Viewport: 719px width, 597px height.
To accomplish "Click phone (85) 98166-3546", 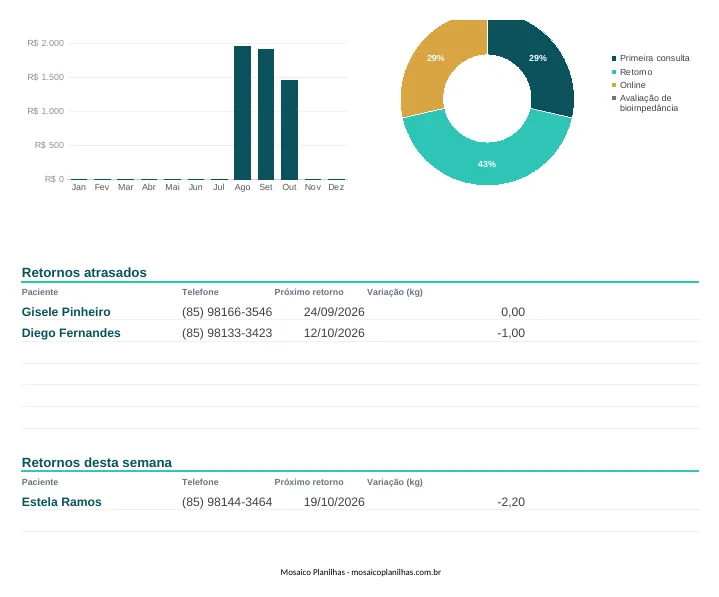I will click(227, 312).
